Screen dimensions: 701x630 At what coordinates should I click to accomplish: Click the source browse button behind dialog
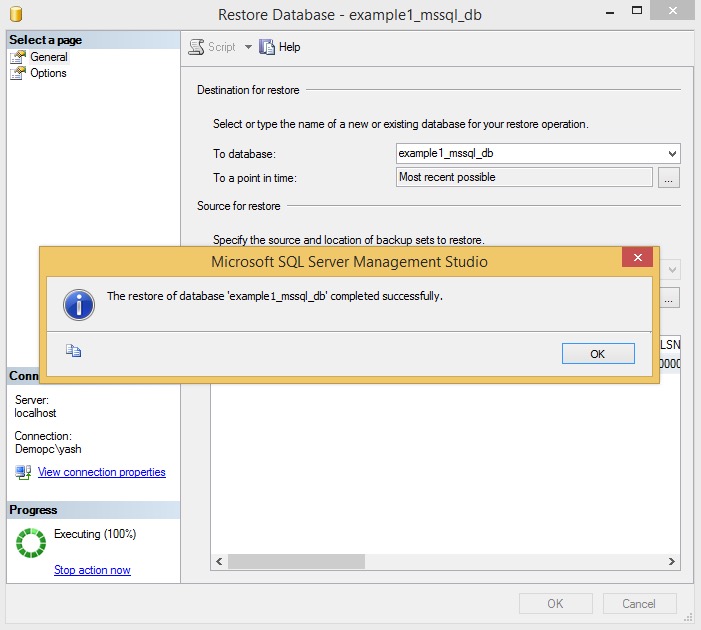[670, 298]
